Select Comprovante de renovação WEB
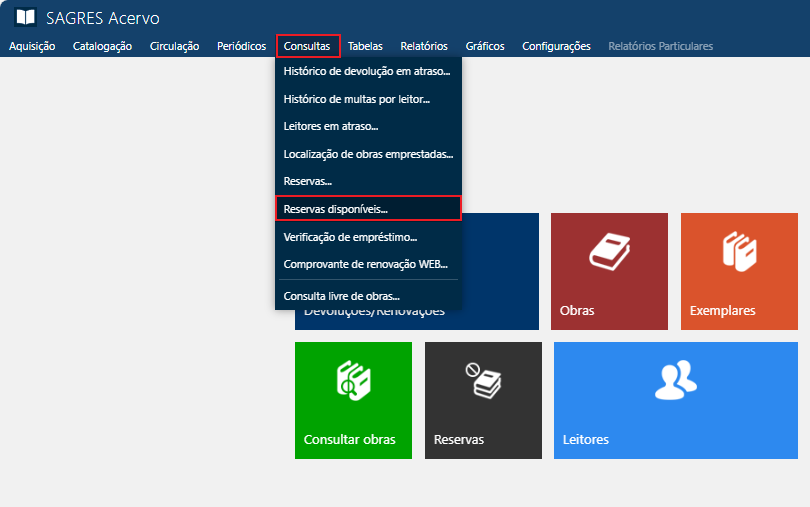Image resolution: width=810 pixels, height=507 pixels. tap(365, 264)
